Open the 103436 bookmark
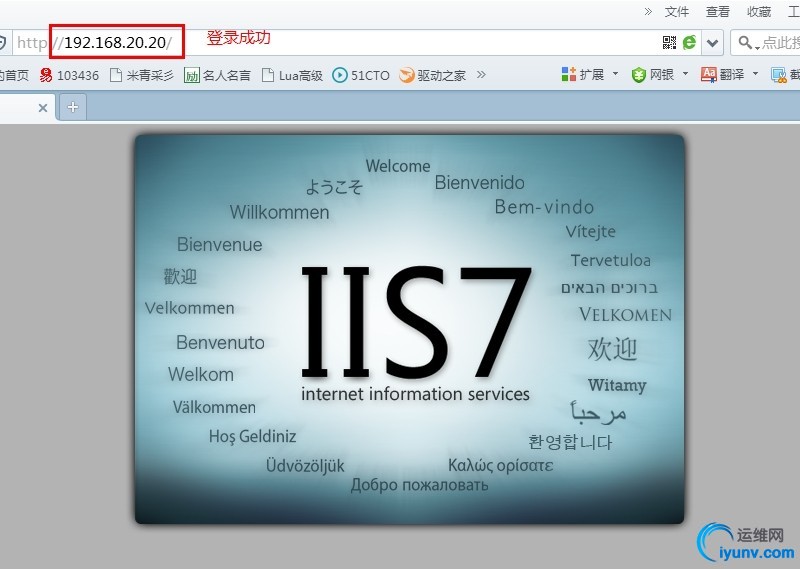The image size is (800, 569). (69, 76)
